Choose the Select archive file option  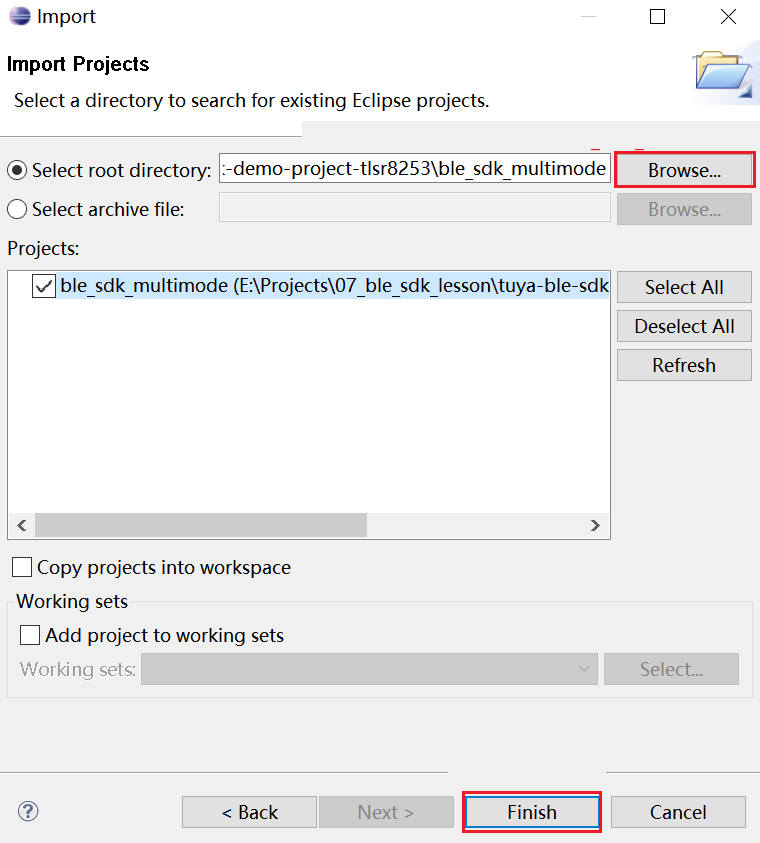[17, 209]
